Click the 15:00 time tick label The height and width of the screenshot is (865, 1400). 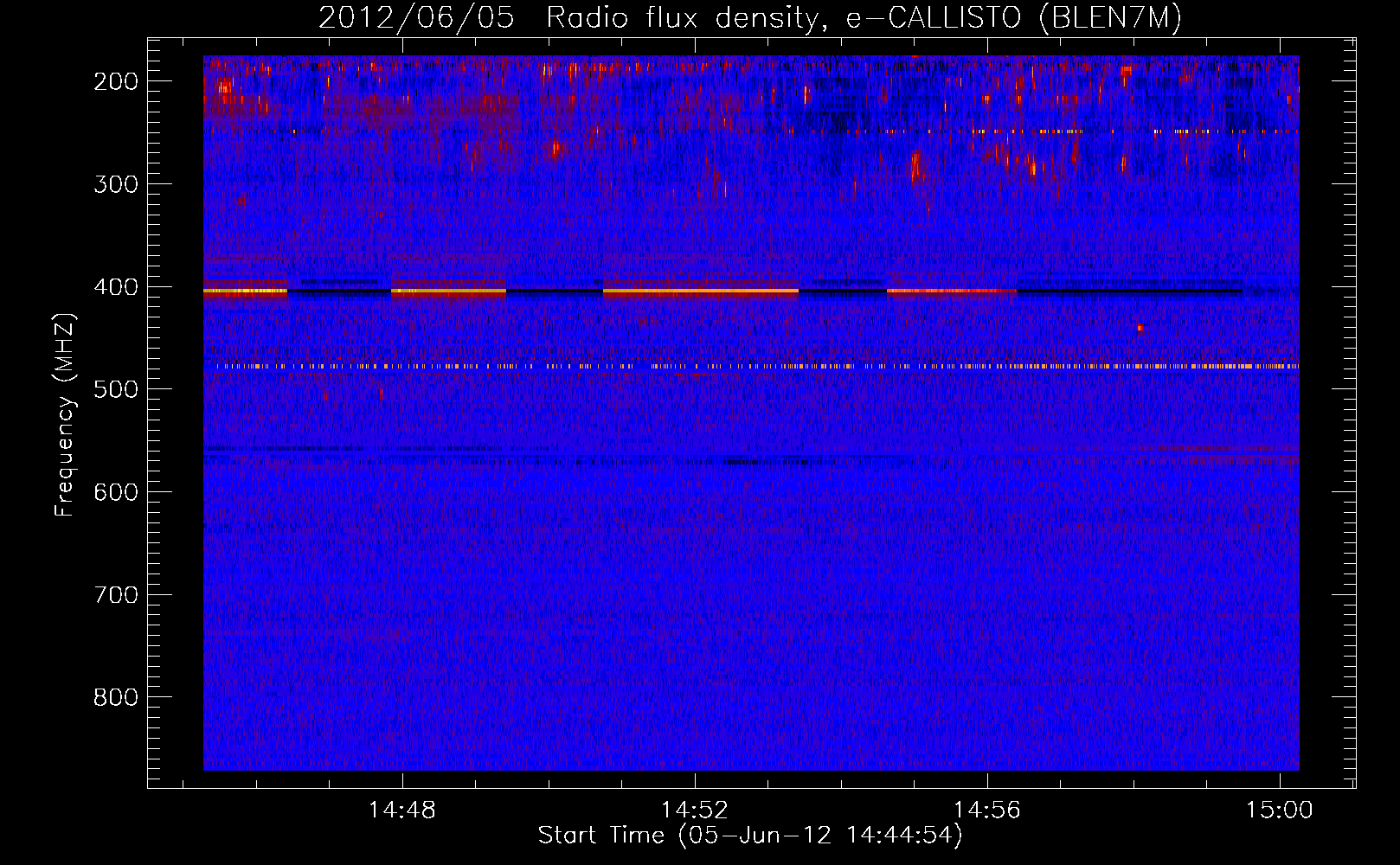[1279, 811]
